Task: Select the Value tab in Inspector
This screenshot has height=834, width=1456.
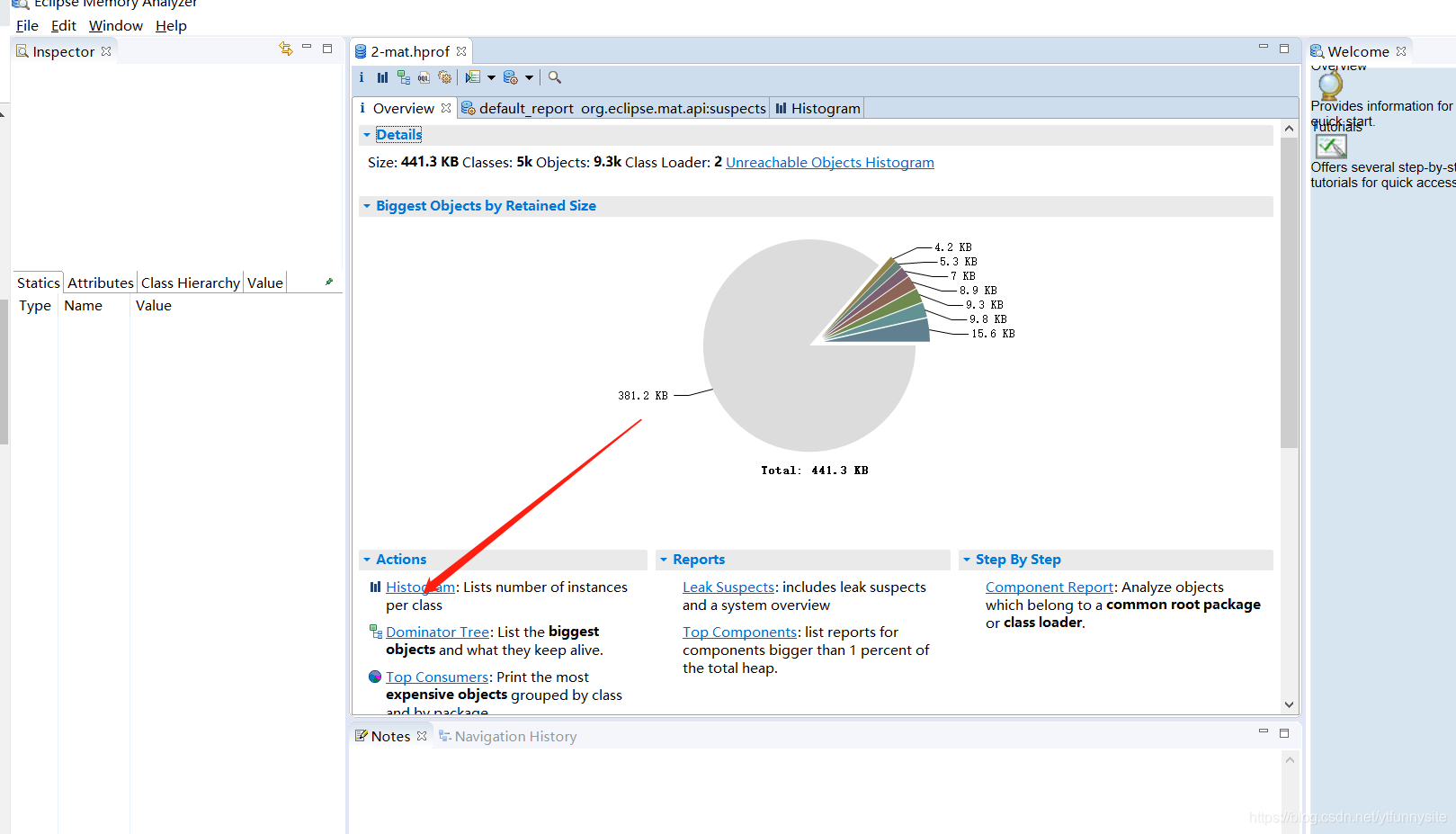Action: click(265, 282)
